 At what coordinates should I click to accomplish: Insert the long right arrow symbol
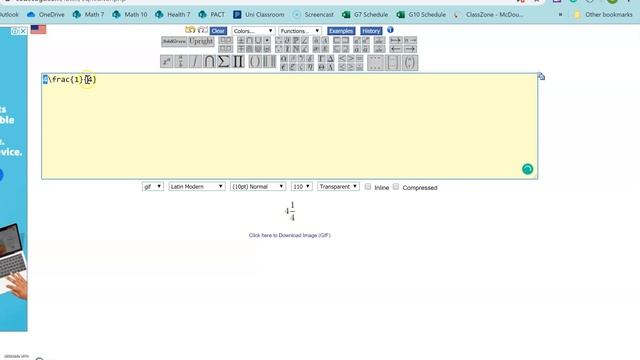click(410, 49)
